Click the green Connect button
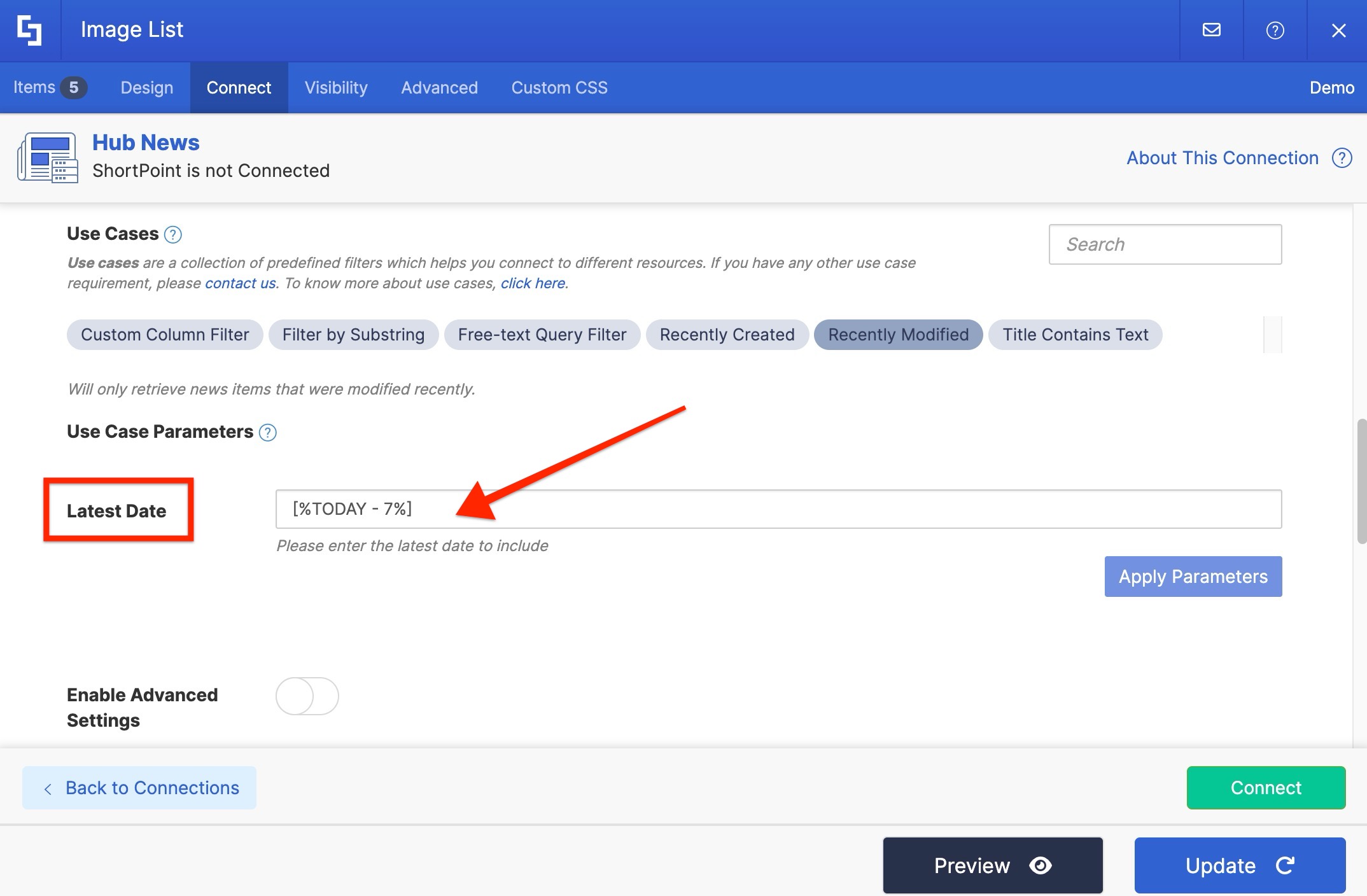Viewport: 1367px width, 896px height. tap(1266, 788)
